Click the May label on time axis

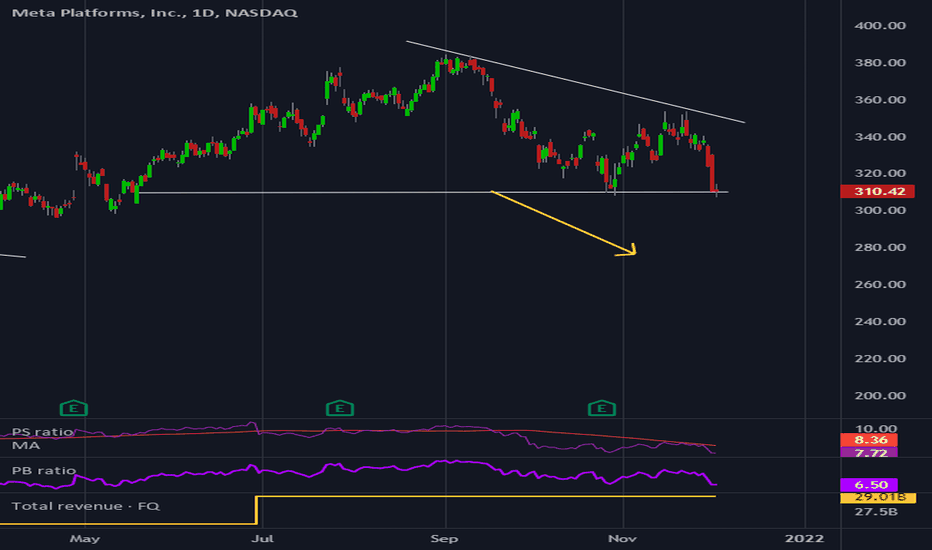point(84,539)
